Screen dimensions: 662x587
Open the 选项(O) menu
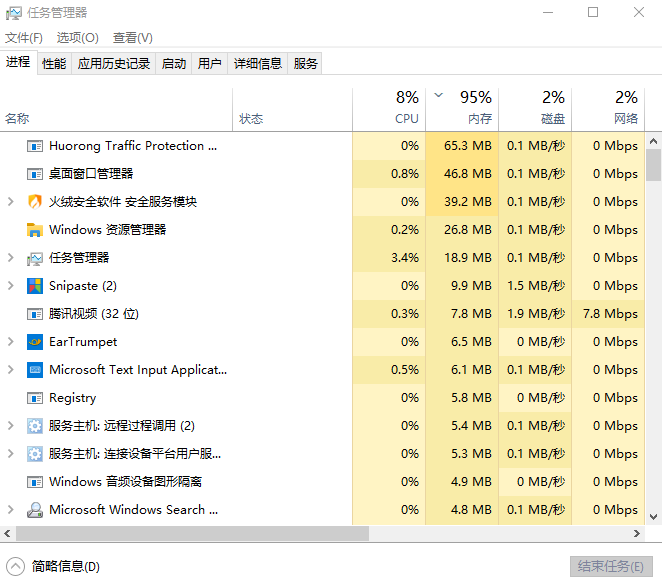point(77,38)
